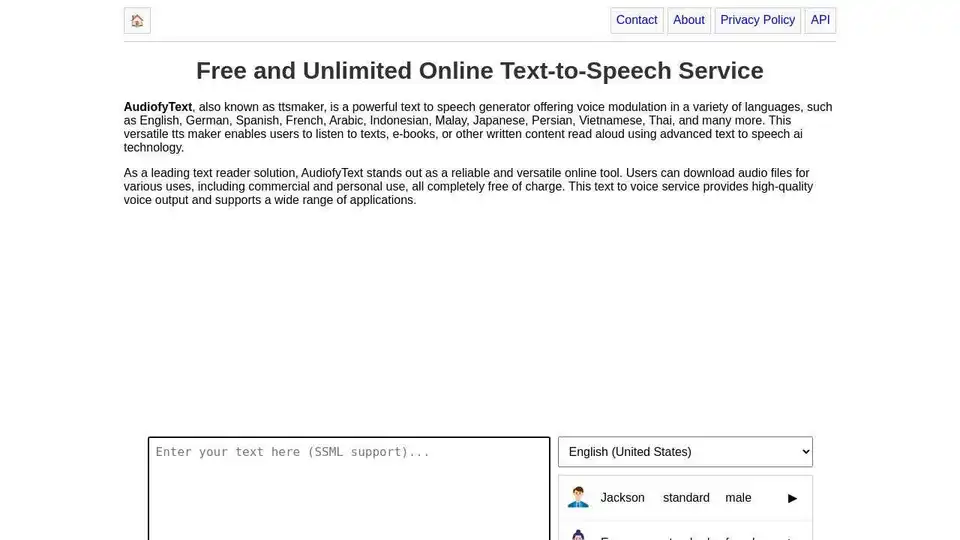Go to the About page

[689, 20]
